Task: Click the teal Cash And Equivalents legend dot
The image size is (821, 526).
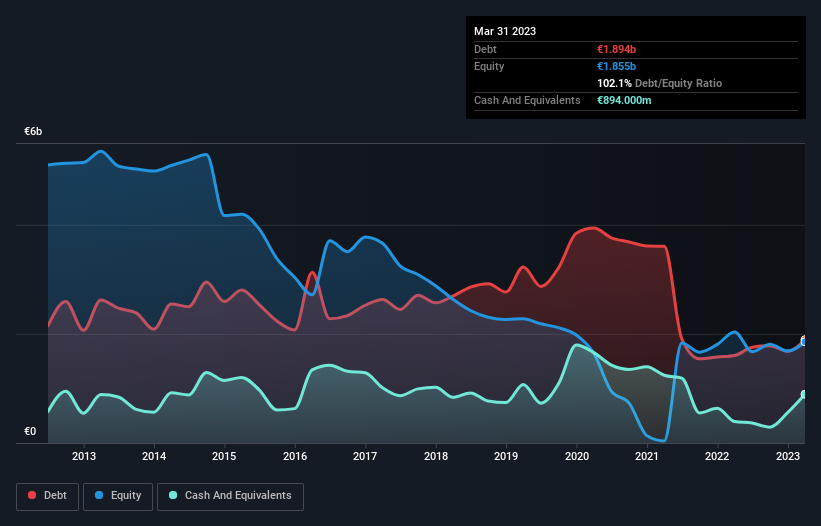Action: 173,495
